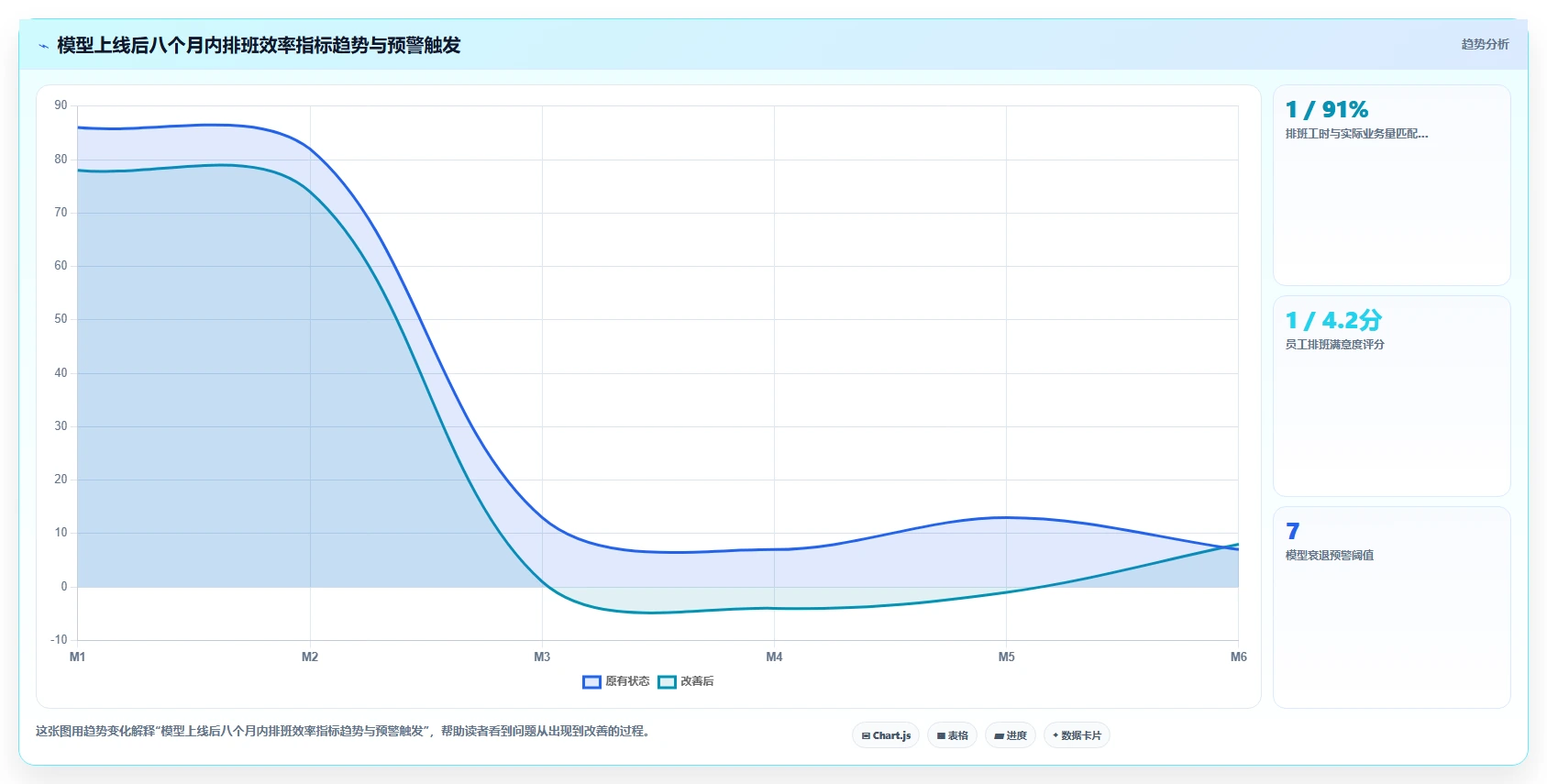Viewport: 1547px width, 784px height.
Task: Click the M2 x-axis label
Action: point(310,657)
